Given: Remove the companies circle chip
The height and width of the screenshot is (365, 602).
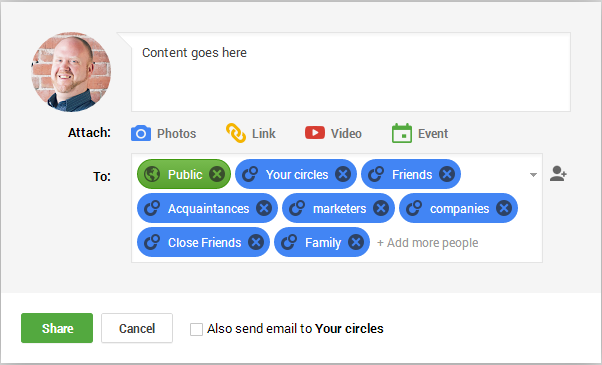Looking at the screenshot, I should coord(504,208).
